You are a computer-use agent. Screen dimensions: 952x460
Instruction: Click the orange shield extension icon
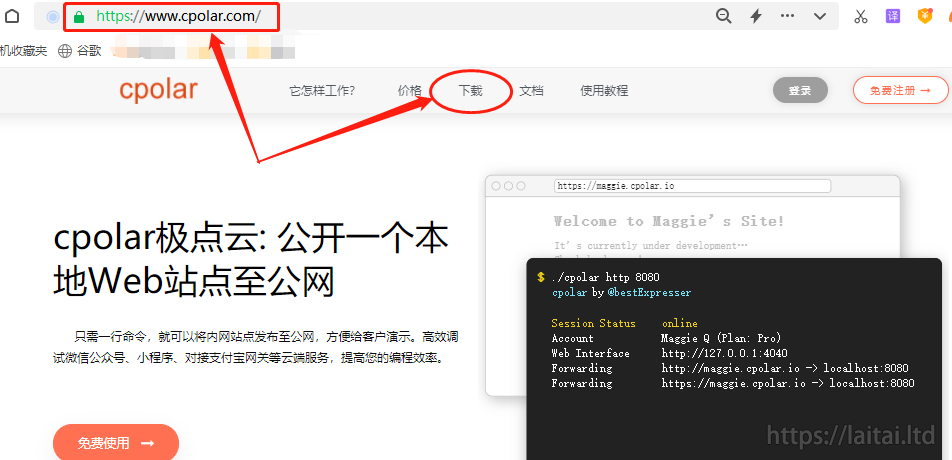tap(926, 16)
